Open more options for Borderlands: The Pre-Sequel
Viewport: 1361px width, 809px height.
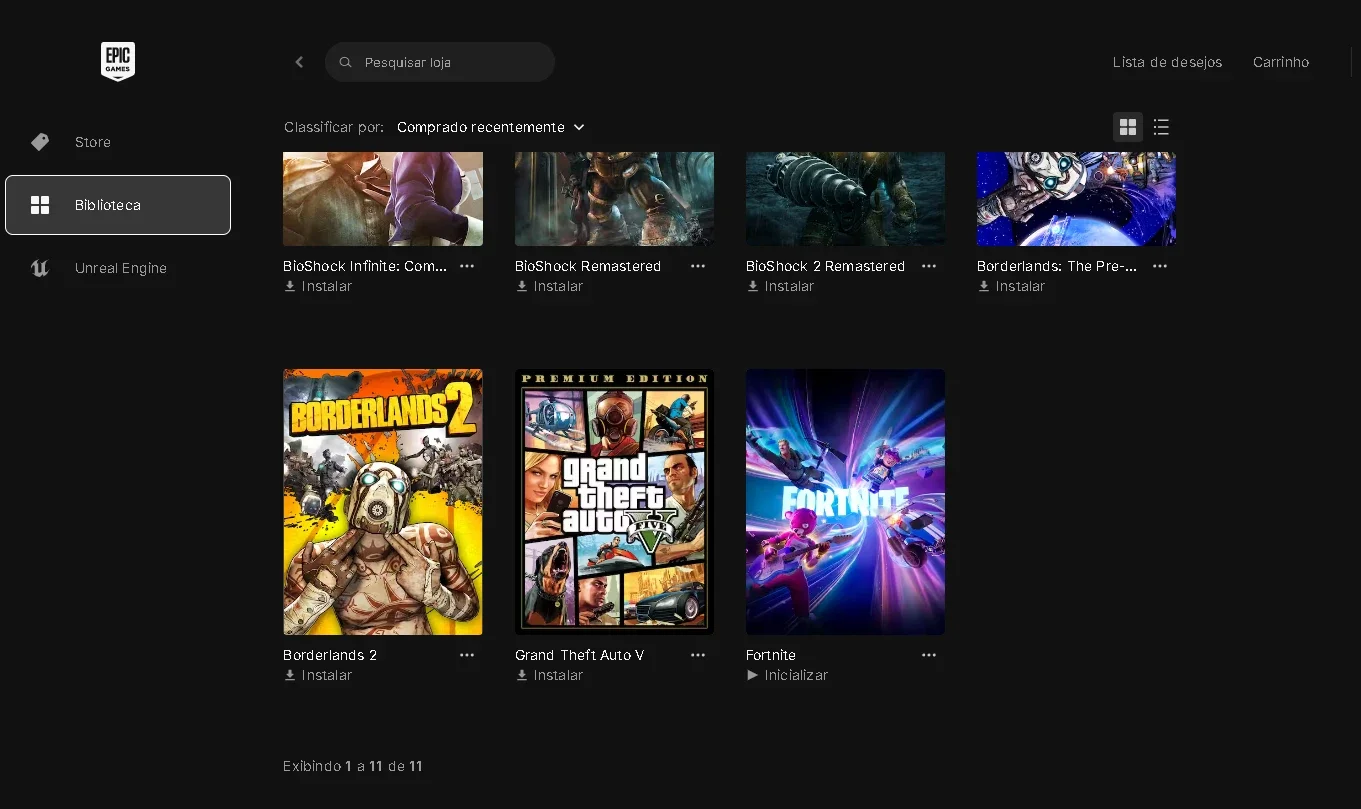point(1160,266)
